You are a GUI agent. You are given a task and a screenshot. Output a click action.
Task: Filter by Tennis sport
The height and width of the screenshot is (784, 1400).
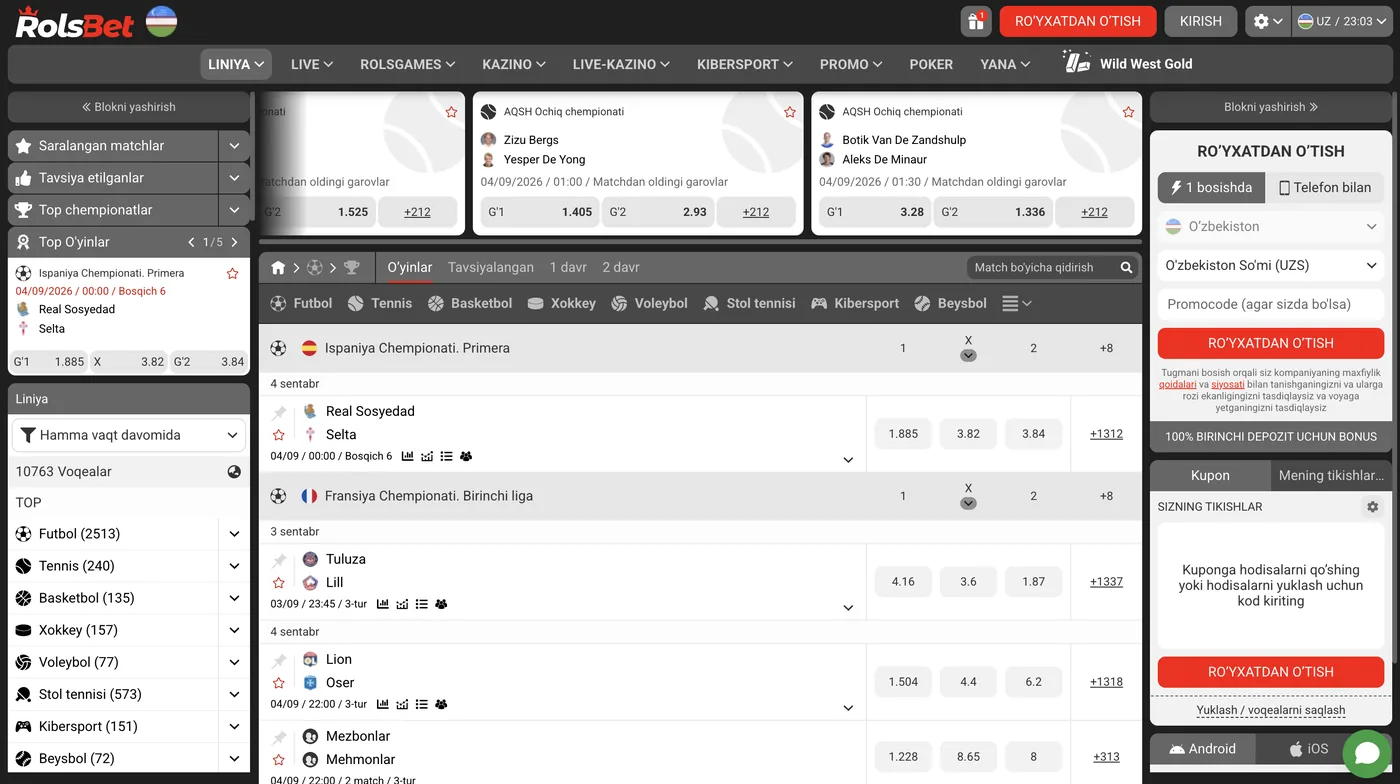pos(380,303)
